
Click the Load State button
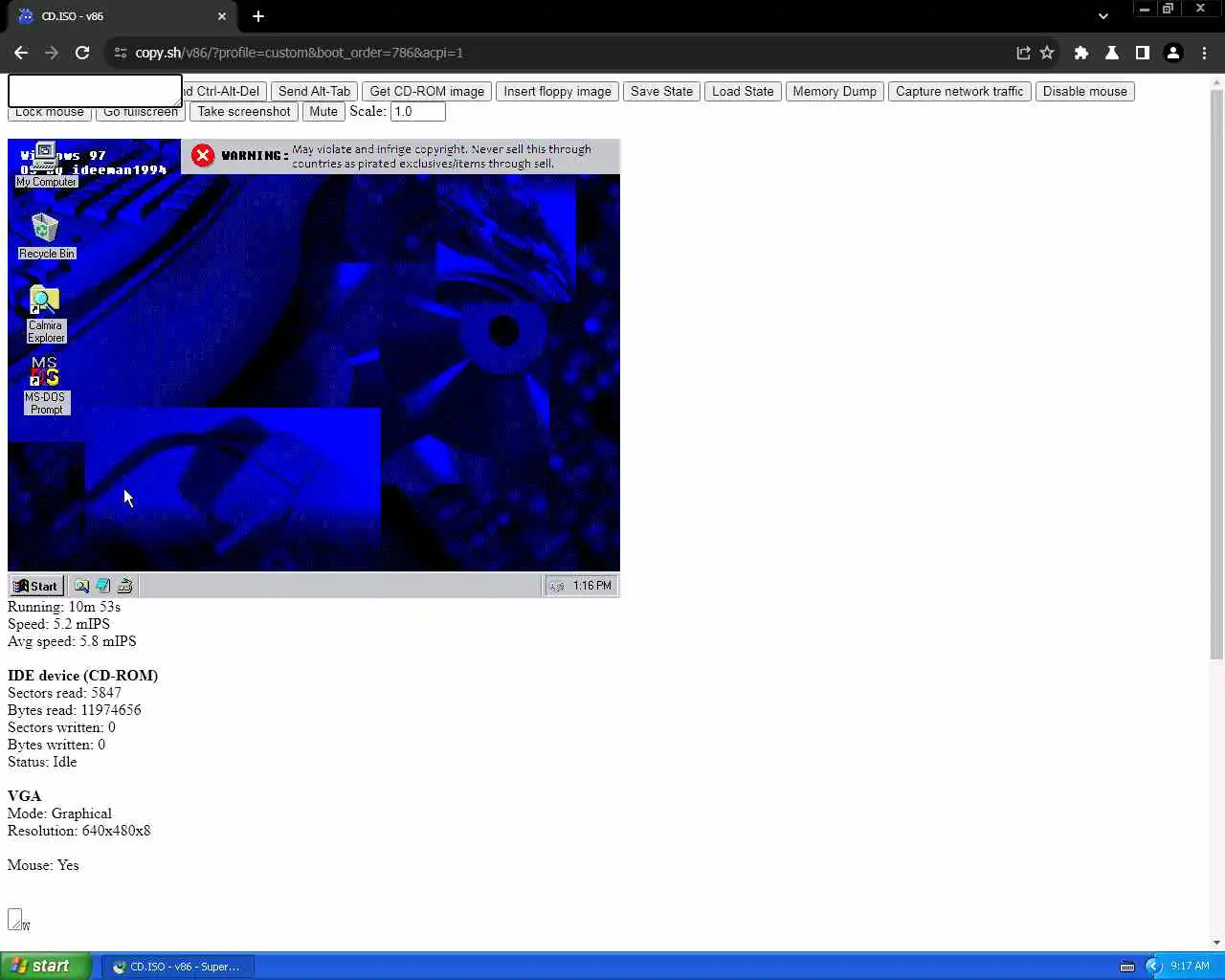click(743, 91)
